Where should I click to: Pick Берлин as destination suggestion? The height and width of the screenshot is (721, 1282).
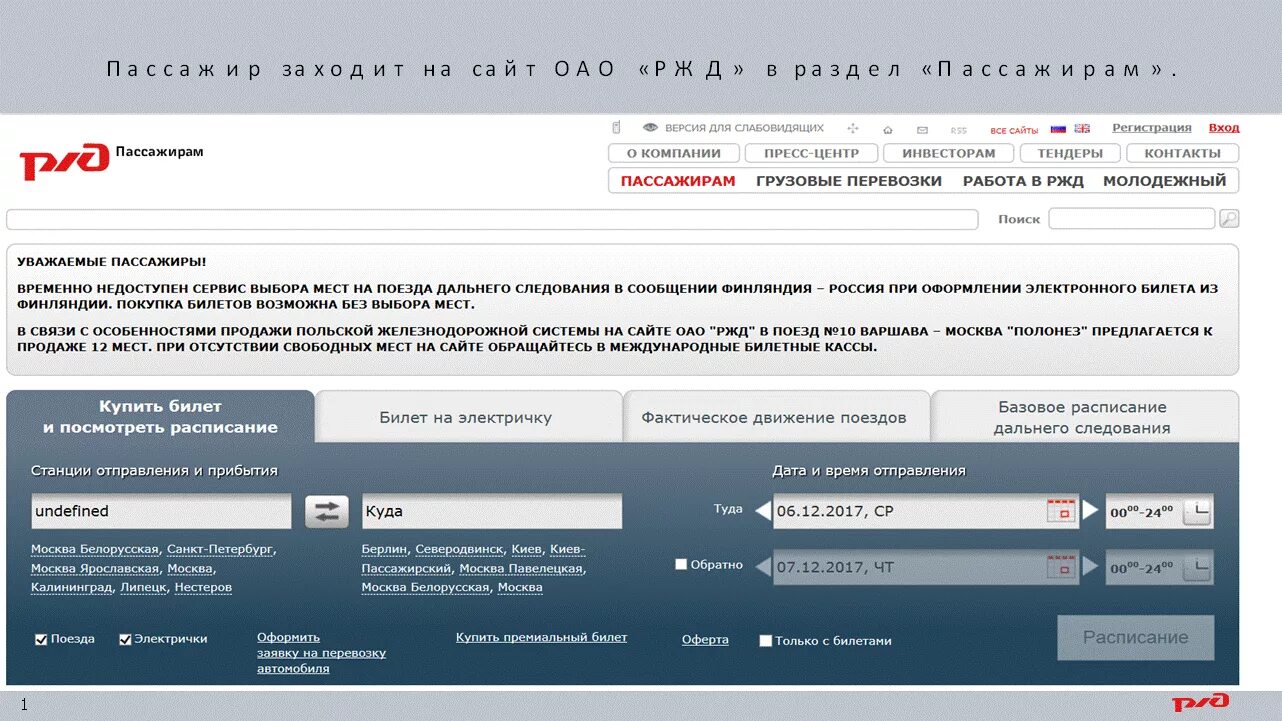point(385,549)
